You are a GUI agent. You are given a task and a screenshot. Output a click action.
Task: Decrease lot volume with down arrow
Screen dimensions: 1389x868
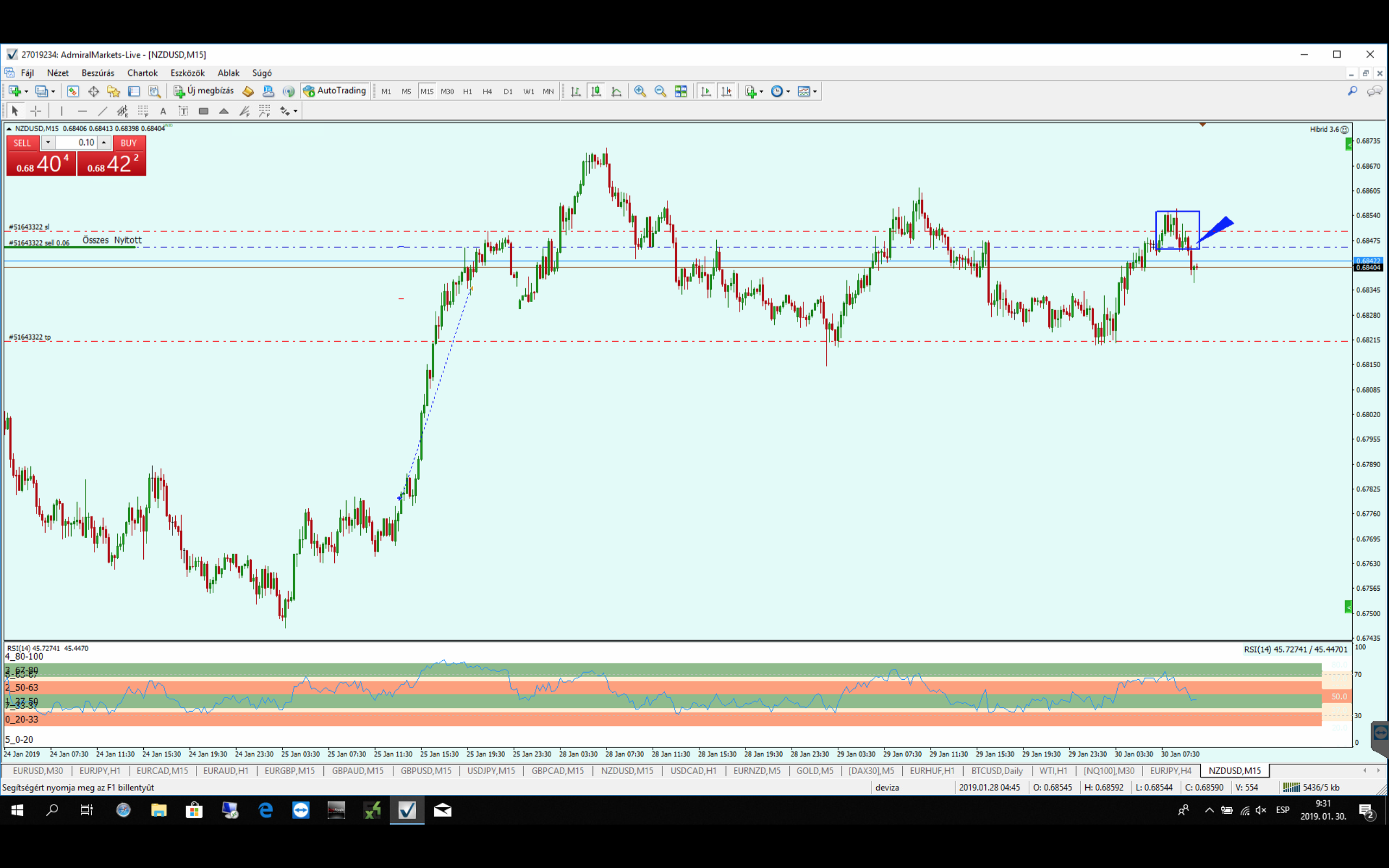click(48, 142)
